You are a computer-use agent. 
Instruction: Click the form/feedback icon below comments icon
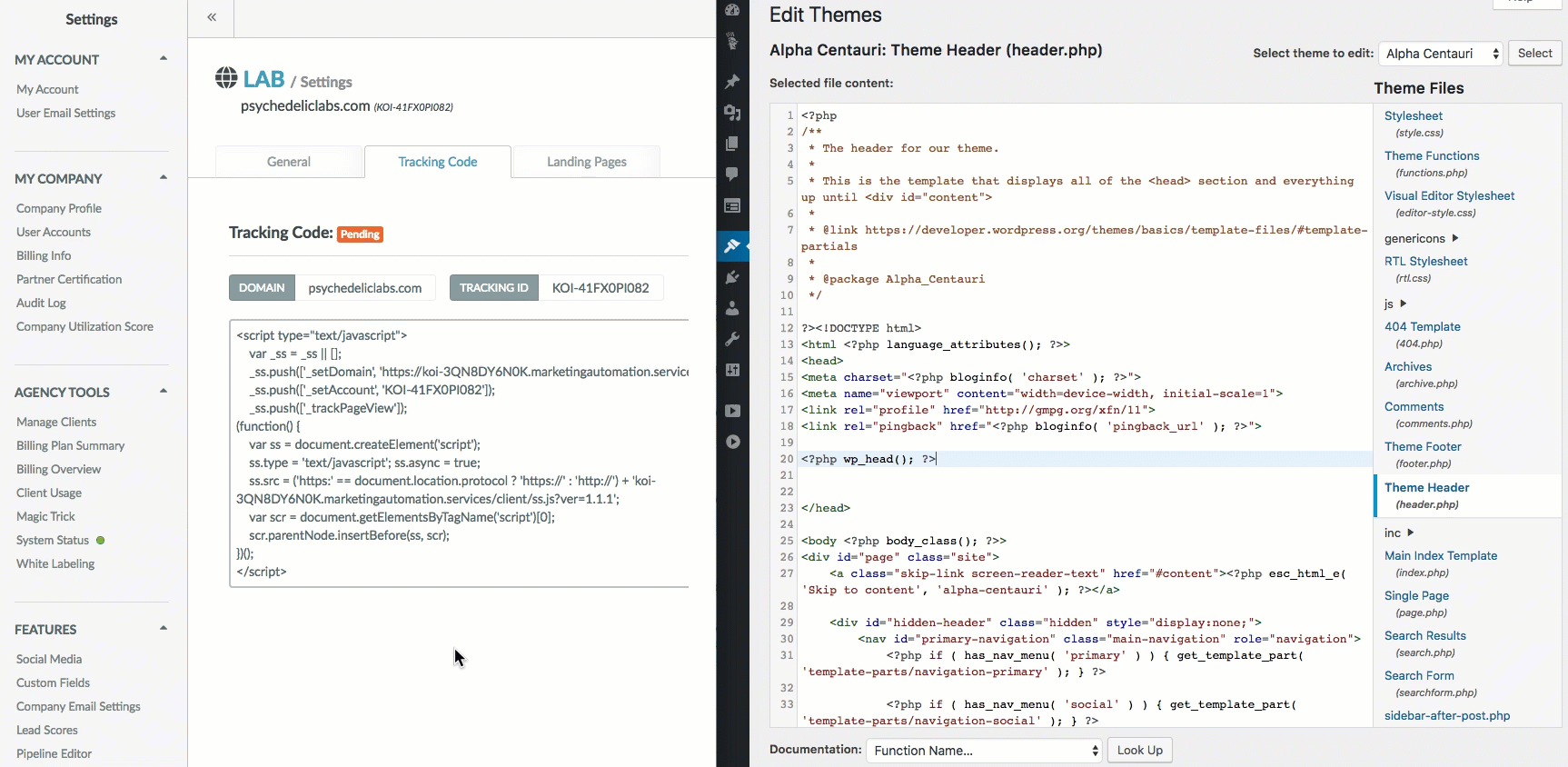click(x=732, y=205)
